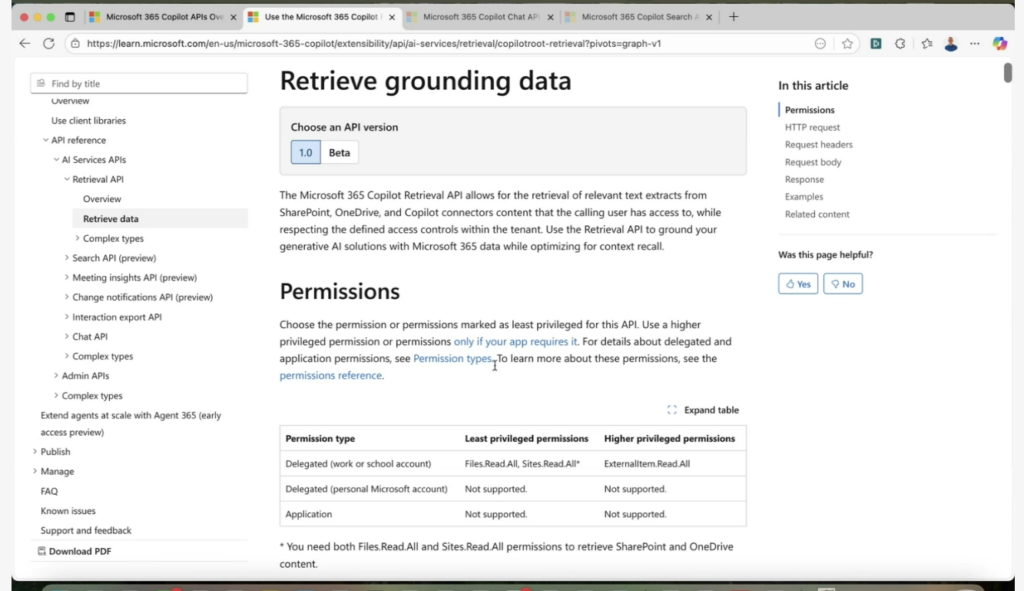Open the Edge Copilot icon
The height and width of the screenshot is (591, 1024).
point(999,44)
